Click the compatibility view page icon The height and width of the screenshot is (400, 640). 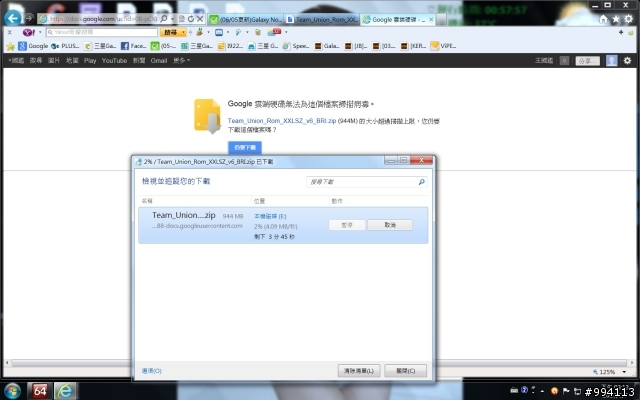tap(182, 19)
